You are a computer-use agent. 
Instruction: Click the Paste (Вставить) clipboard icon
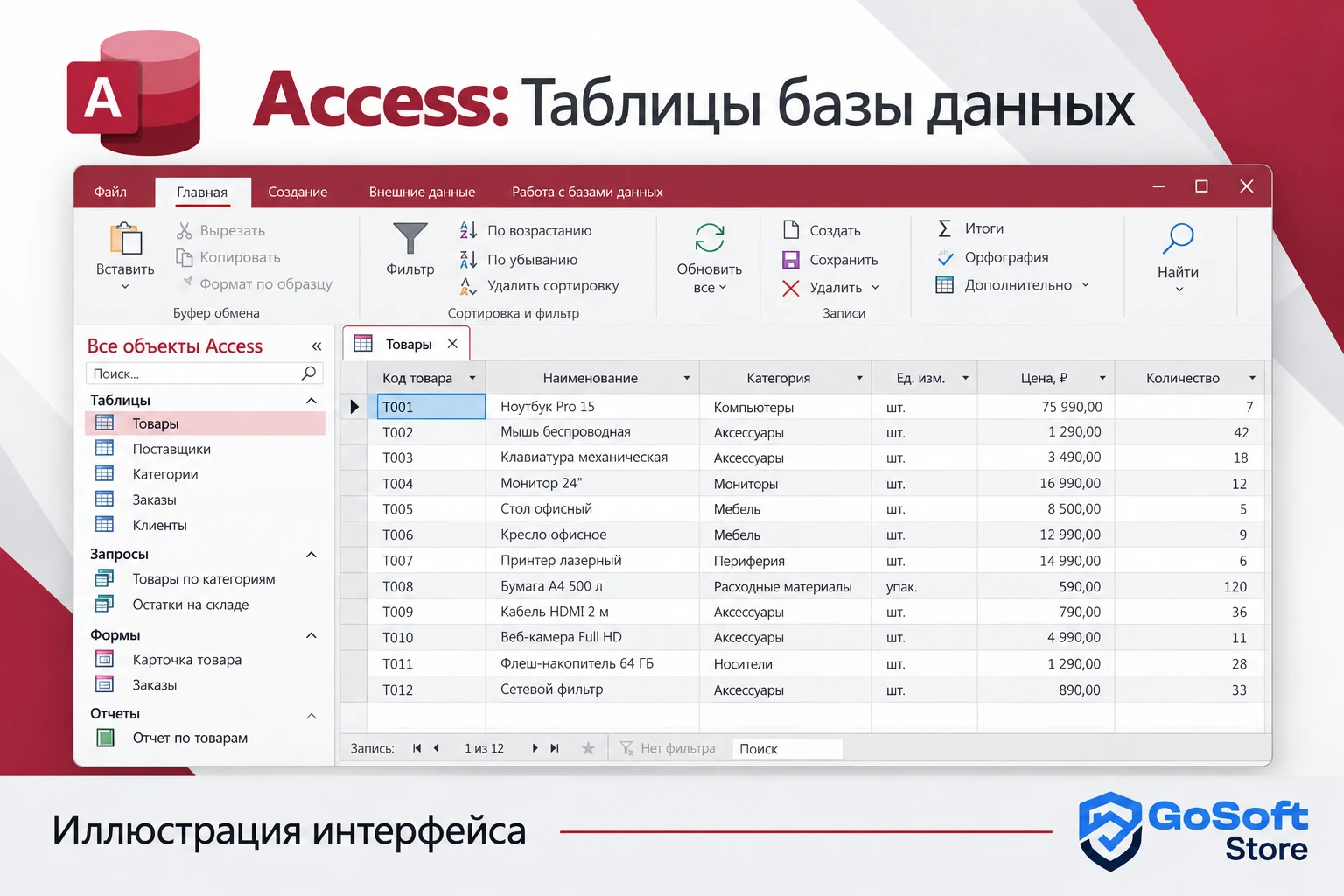click(126, 238)
